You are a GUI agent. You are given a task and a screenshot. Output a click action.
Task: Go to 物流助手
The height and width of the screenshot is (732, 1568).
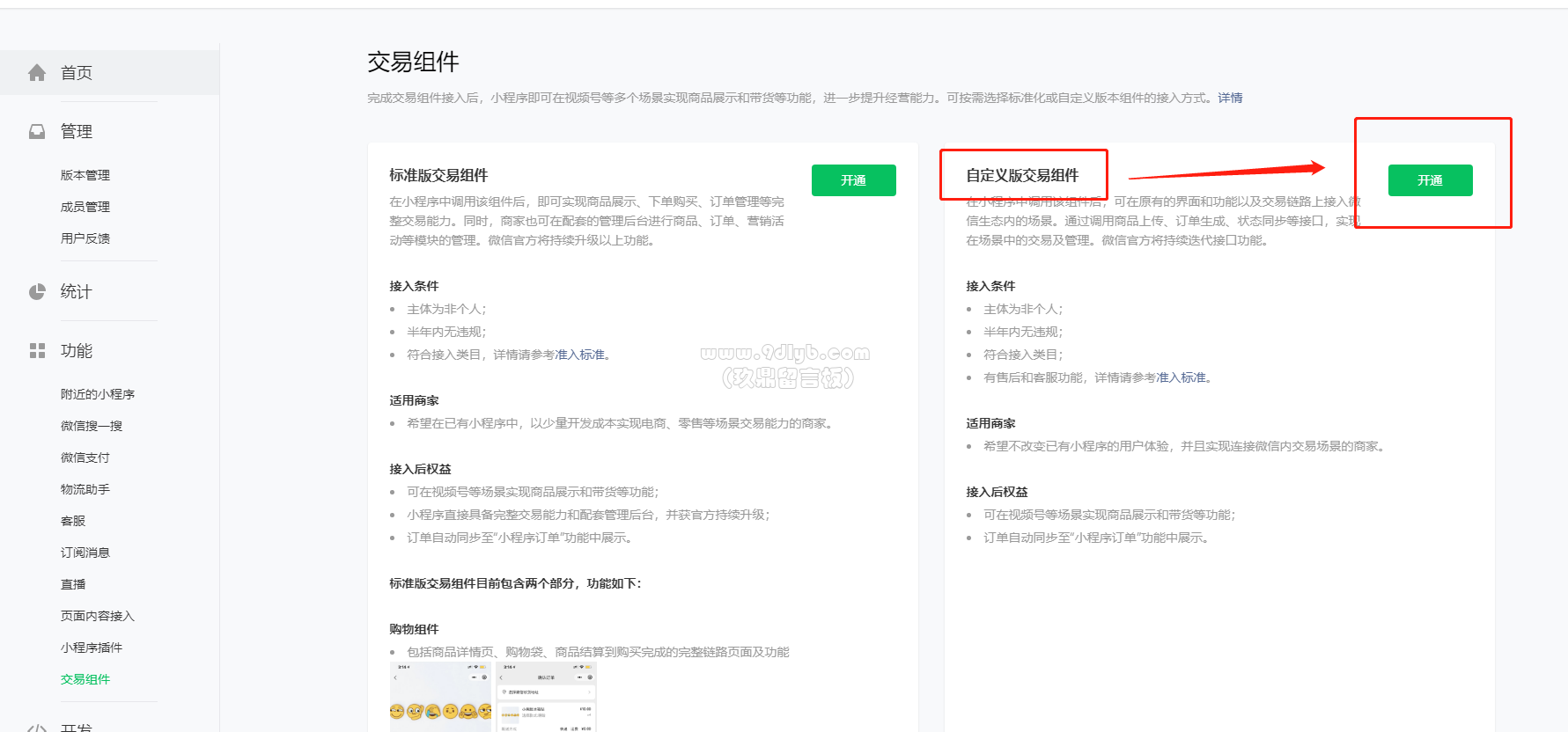click(85, 489)
